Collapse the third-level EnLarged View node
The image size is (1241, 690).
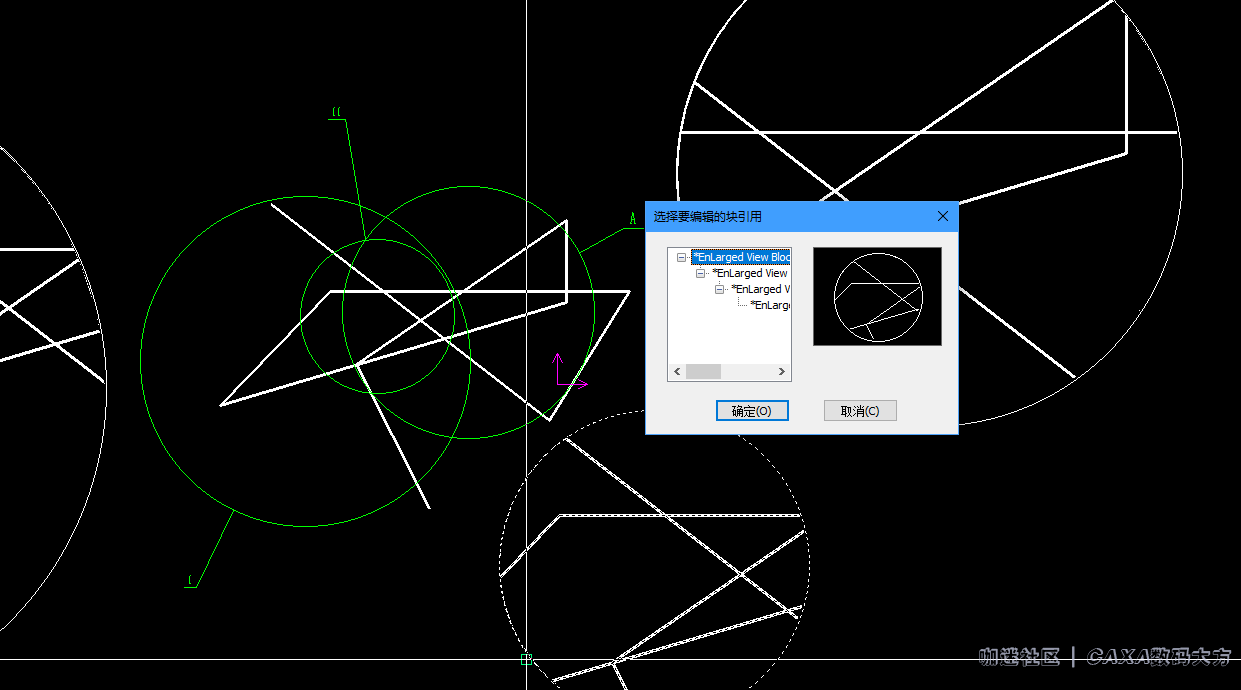[x=720, y=289]
